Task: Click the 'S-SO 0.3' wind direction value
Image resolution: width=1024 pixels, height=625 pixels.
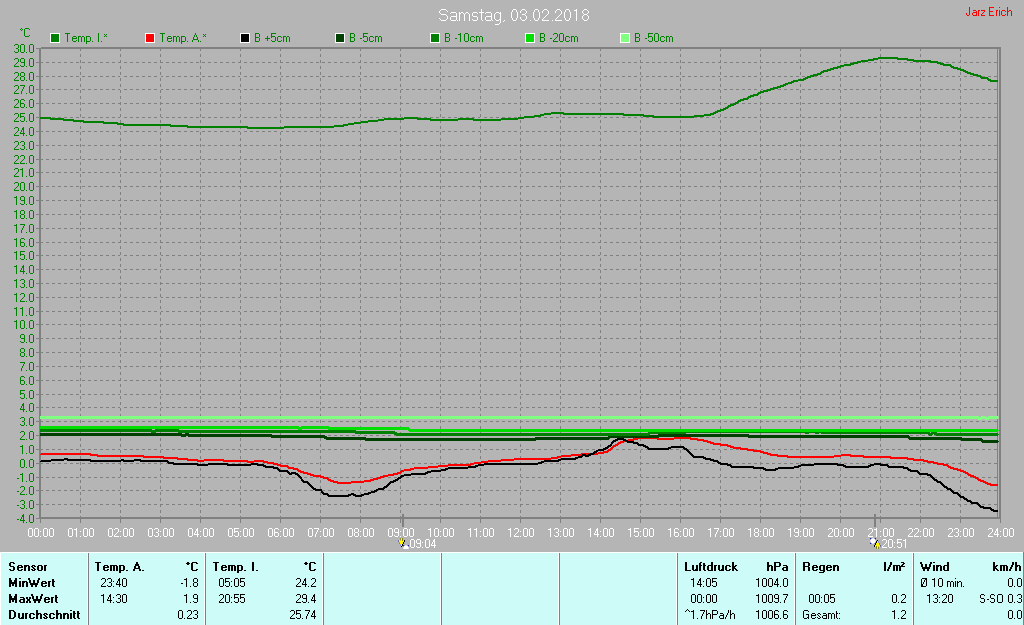Action: 1000,599
